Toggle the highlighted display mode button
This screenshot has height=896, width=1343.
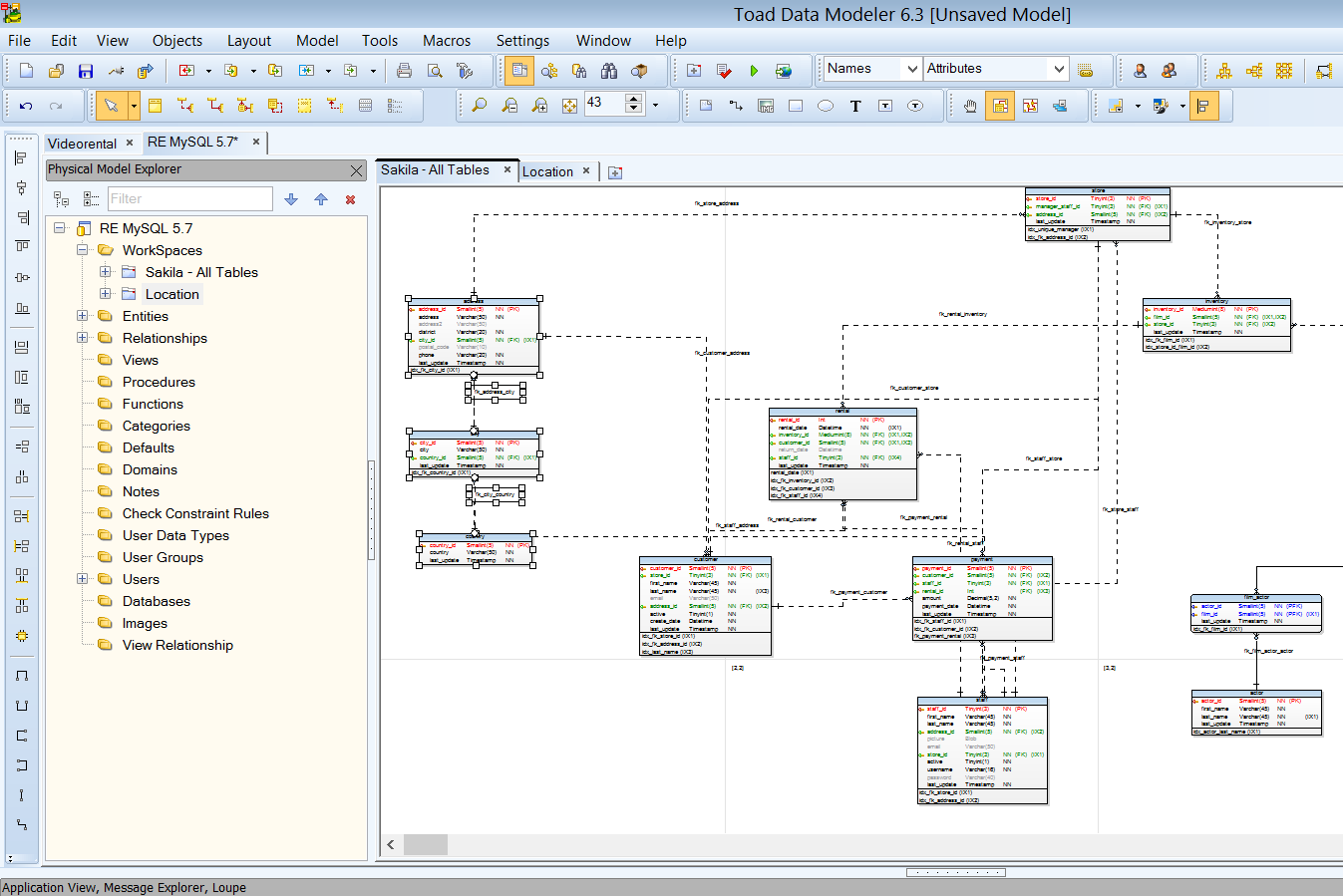tap(1000, 106)
